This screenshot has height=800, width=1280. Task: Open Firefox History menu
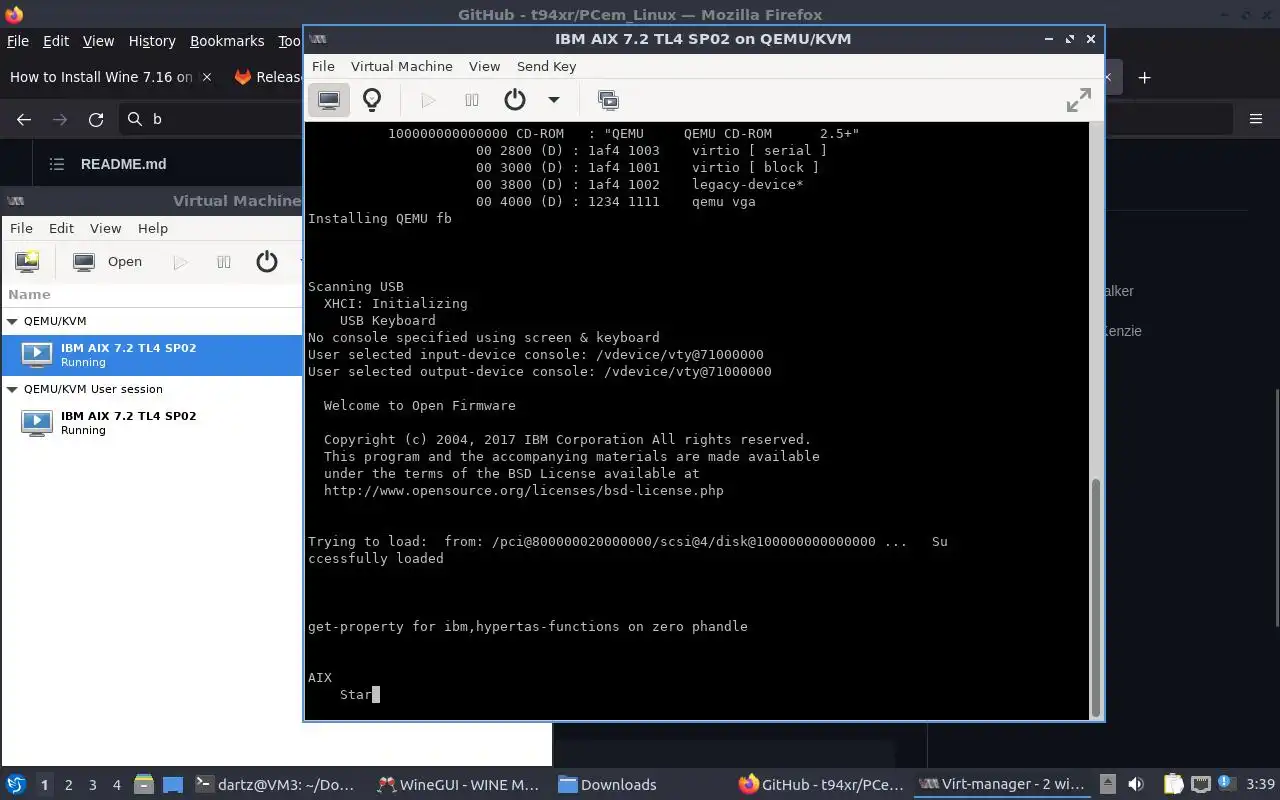pyautogui.click(x=152, y=41)
